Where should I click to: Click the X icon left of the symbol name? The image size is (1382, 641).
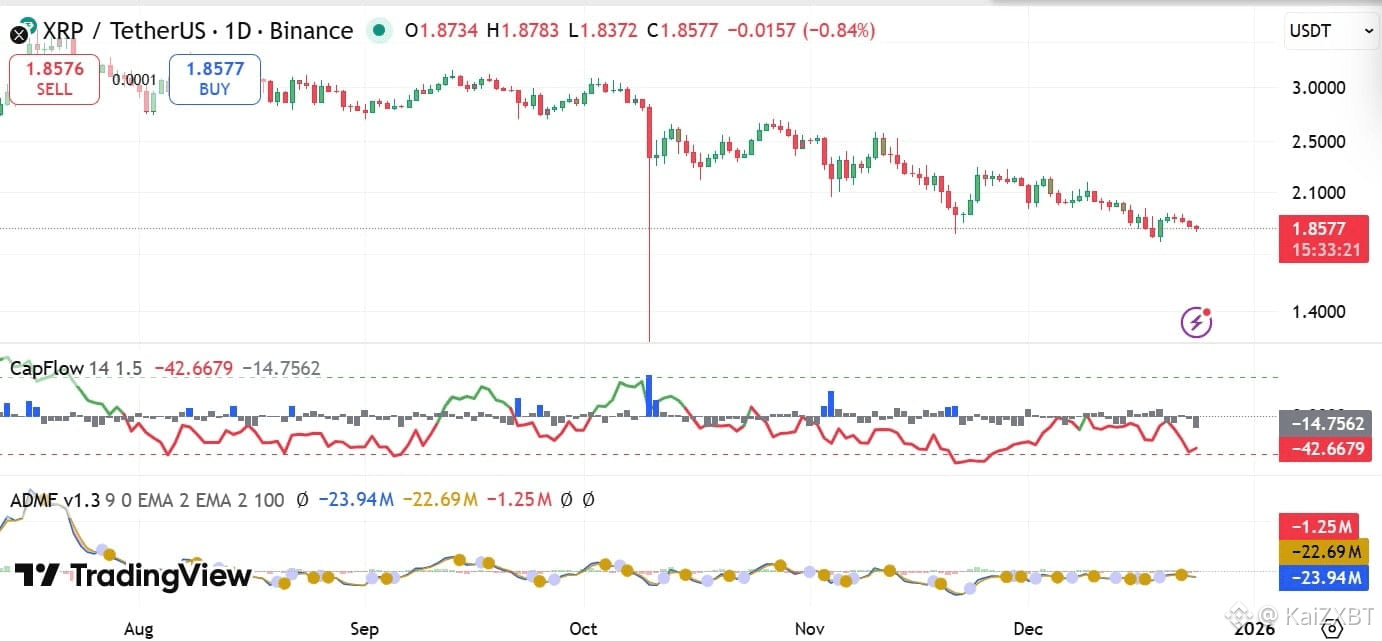[x=18, y=34]
